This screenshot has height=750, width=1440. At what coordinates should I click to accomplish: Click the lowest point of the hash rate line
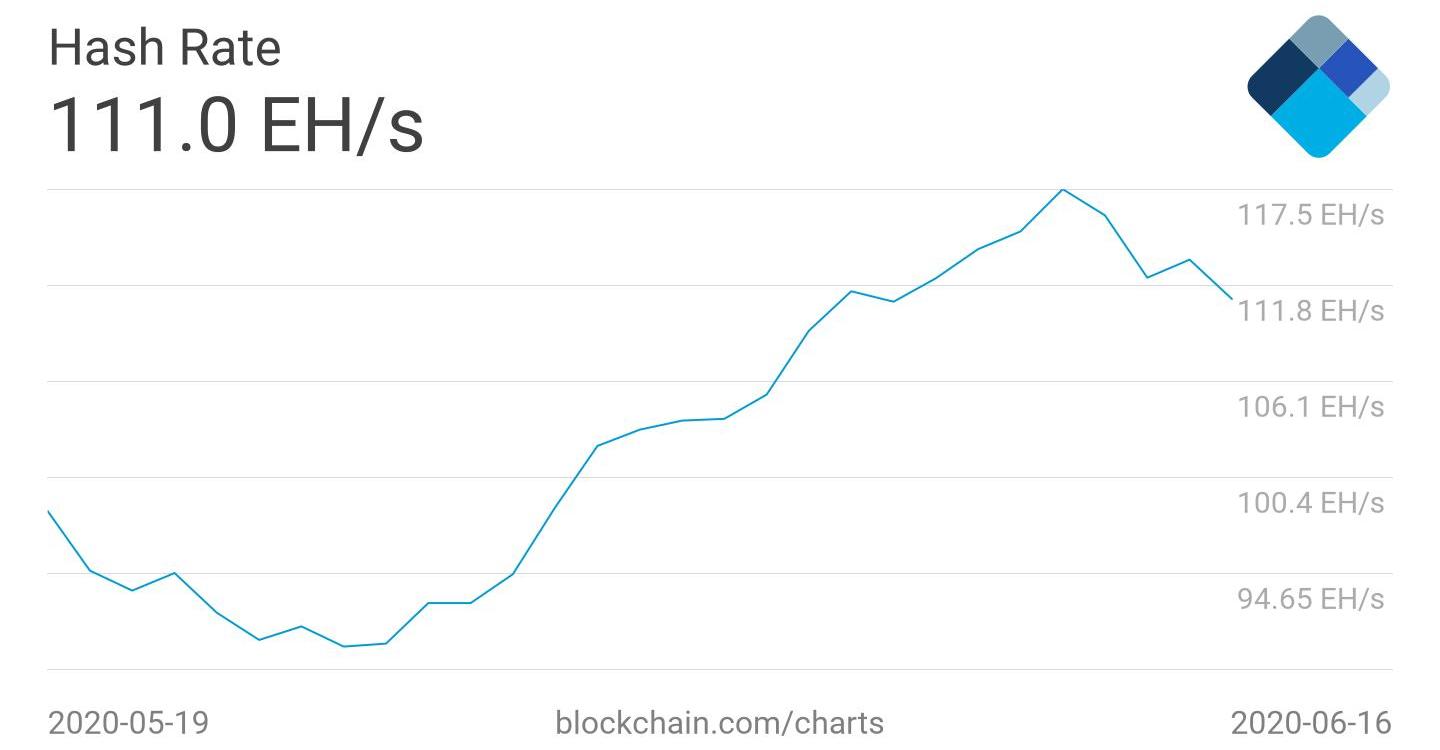click(343, 646)
